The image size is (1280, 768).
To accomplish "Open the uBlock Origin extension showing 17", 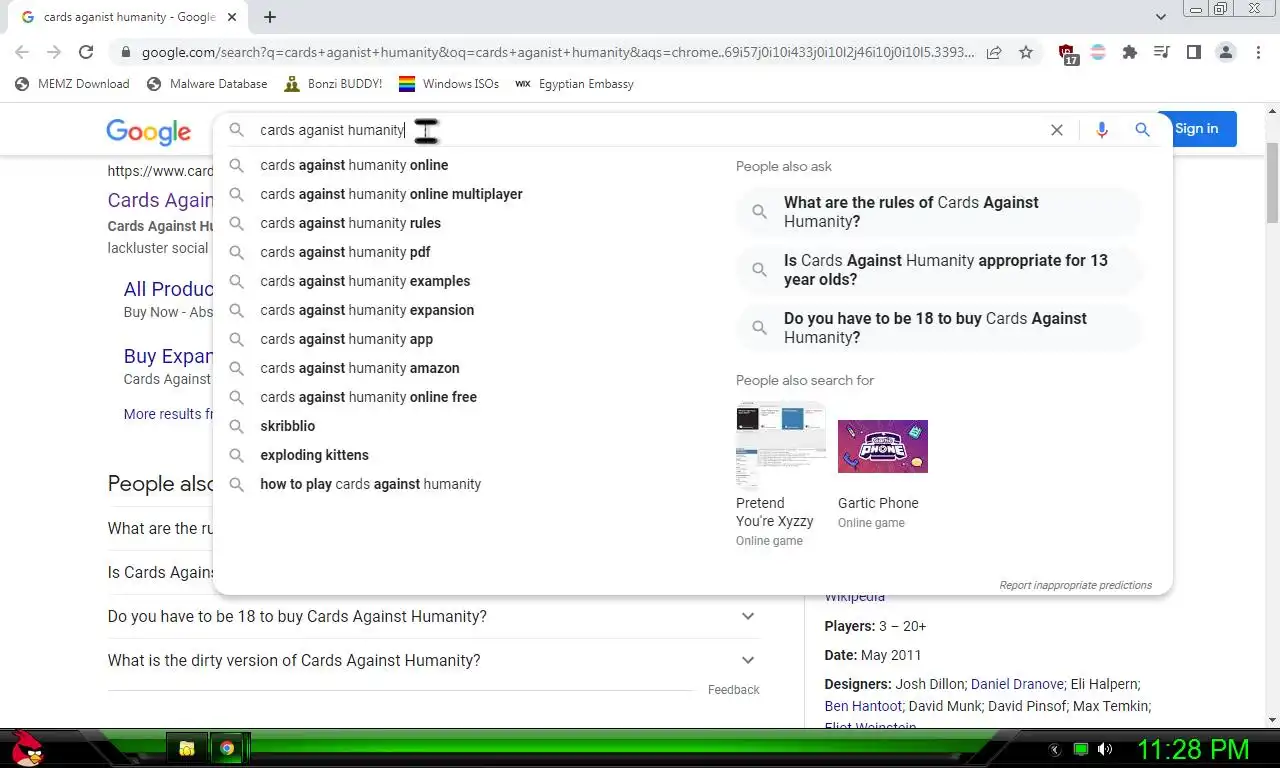I will tap(1067, 53).
